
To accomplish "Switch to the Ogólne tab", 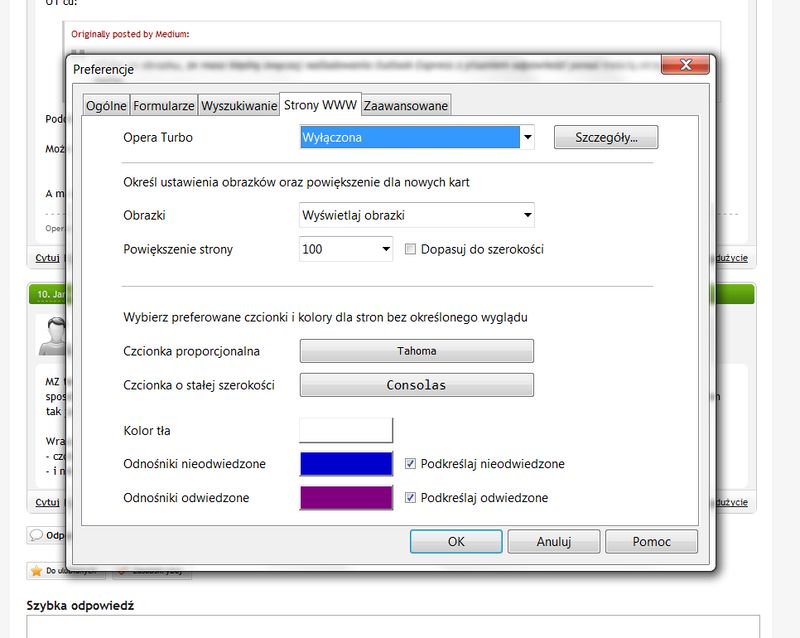I will pyautogui.click(x=106, y=105).
